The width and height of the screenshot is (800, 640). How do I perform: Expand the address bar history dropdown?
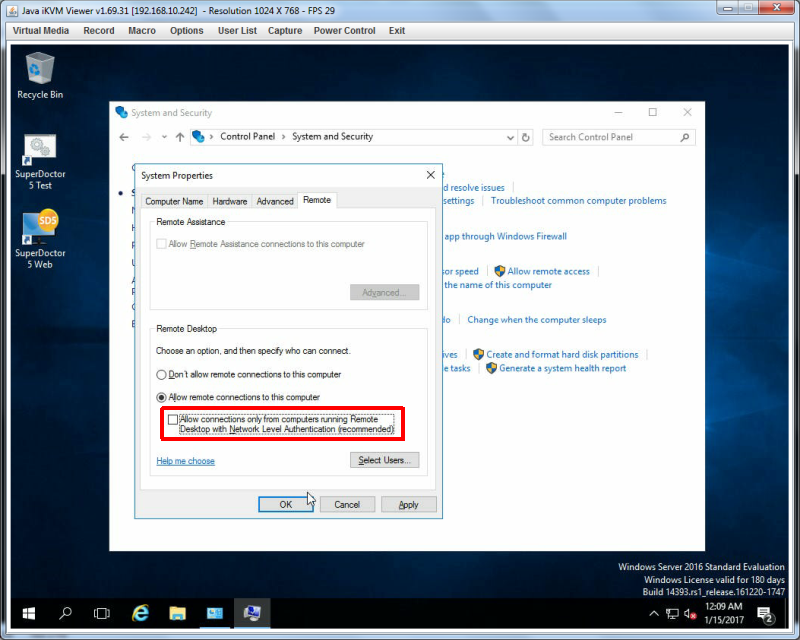tap(510, 137)
